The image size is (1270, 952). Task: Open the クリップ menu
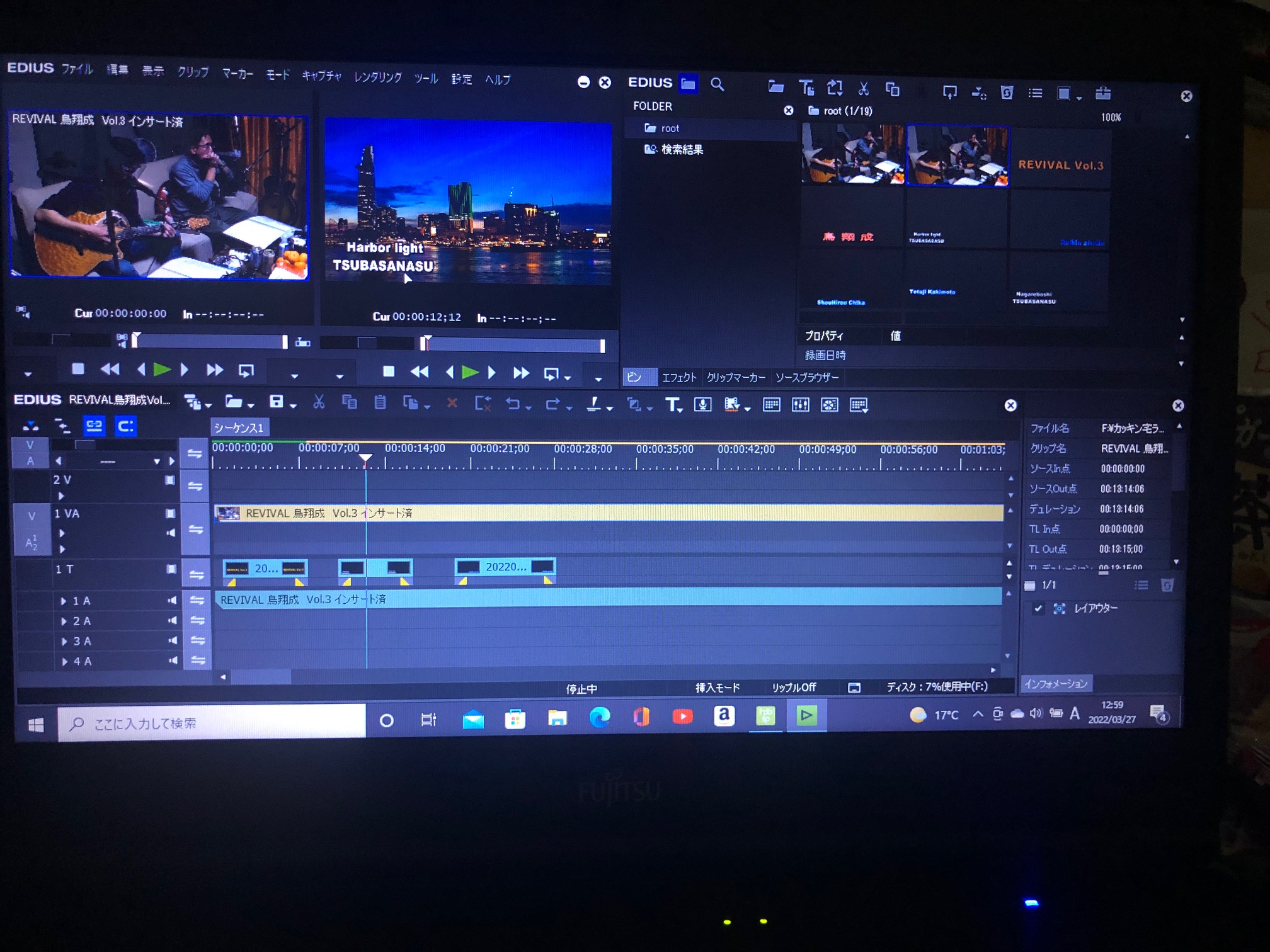click(193, 72)
